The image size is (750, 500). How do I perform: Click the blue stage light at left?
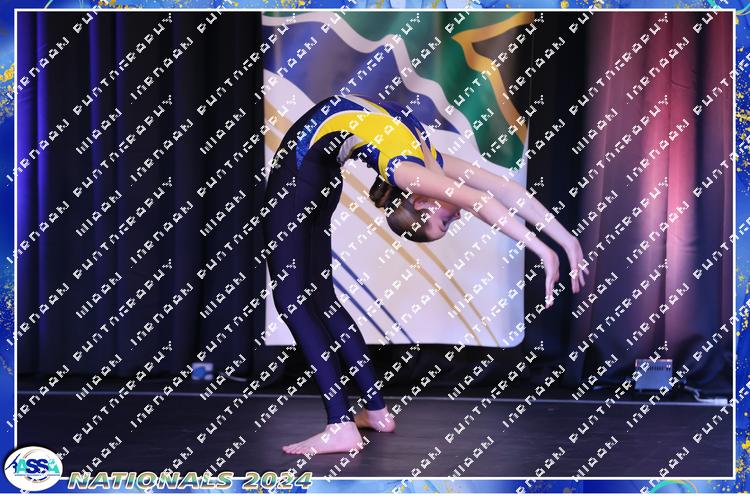[x=203, y=371]
